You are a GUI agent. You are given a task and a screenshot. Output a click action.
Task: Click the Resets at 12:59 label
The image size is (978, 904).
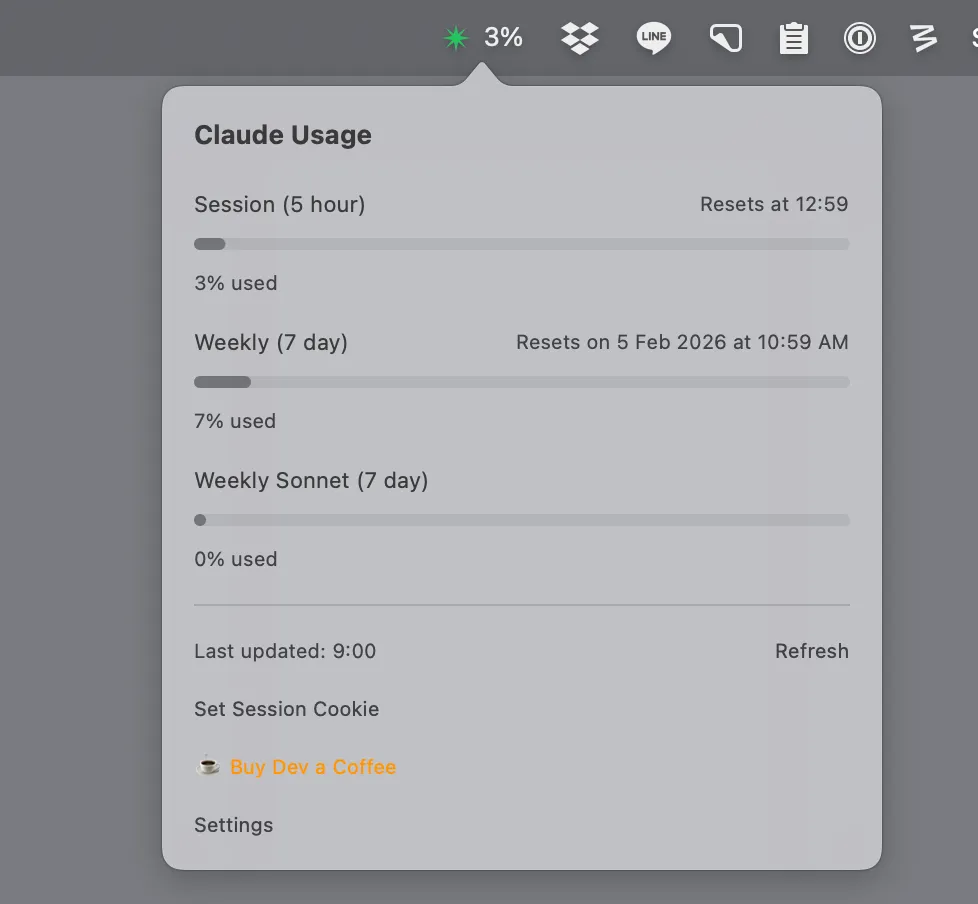pyautogui.click(x=773, y=204)
